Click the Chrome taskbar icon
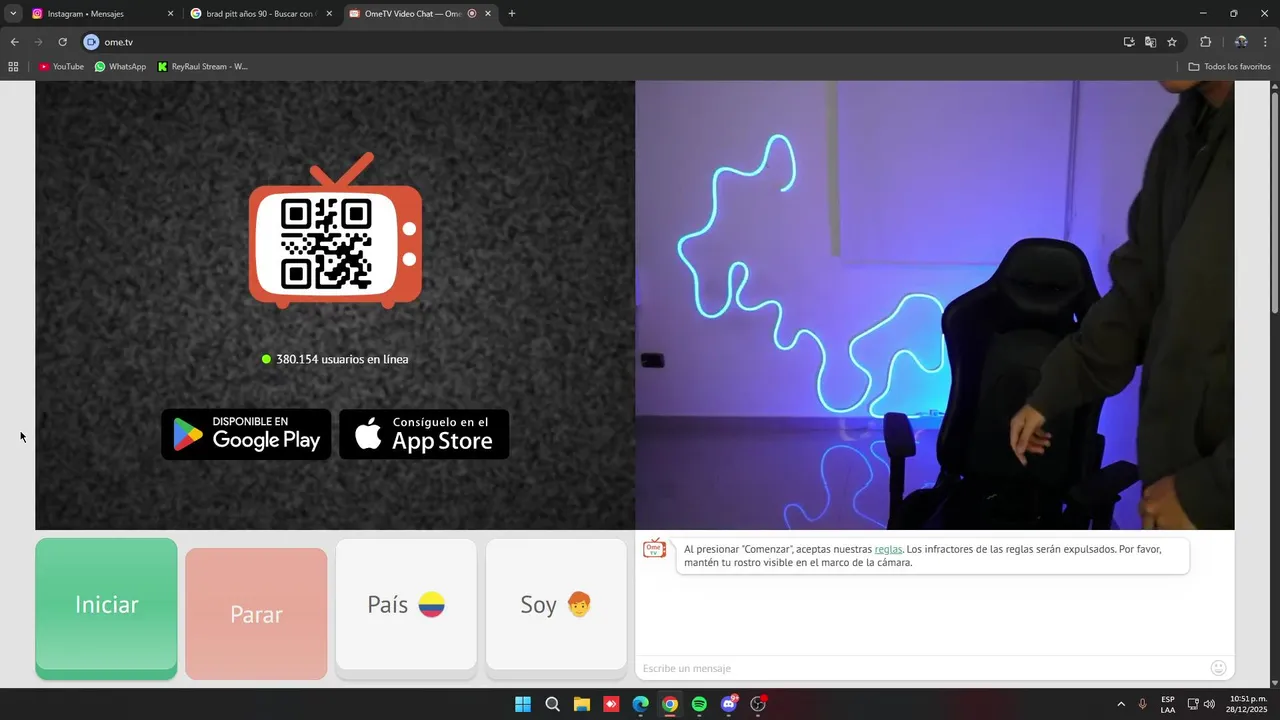Screen dimensions: 1280x720 pyautogui.click(x=670, y=704)
